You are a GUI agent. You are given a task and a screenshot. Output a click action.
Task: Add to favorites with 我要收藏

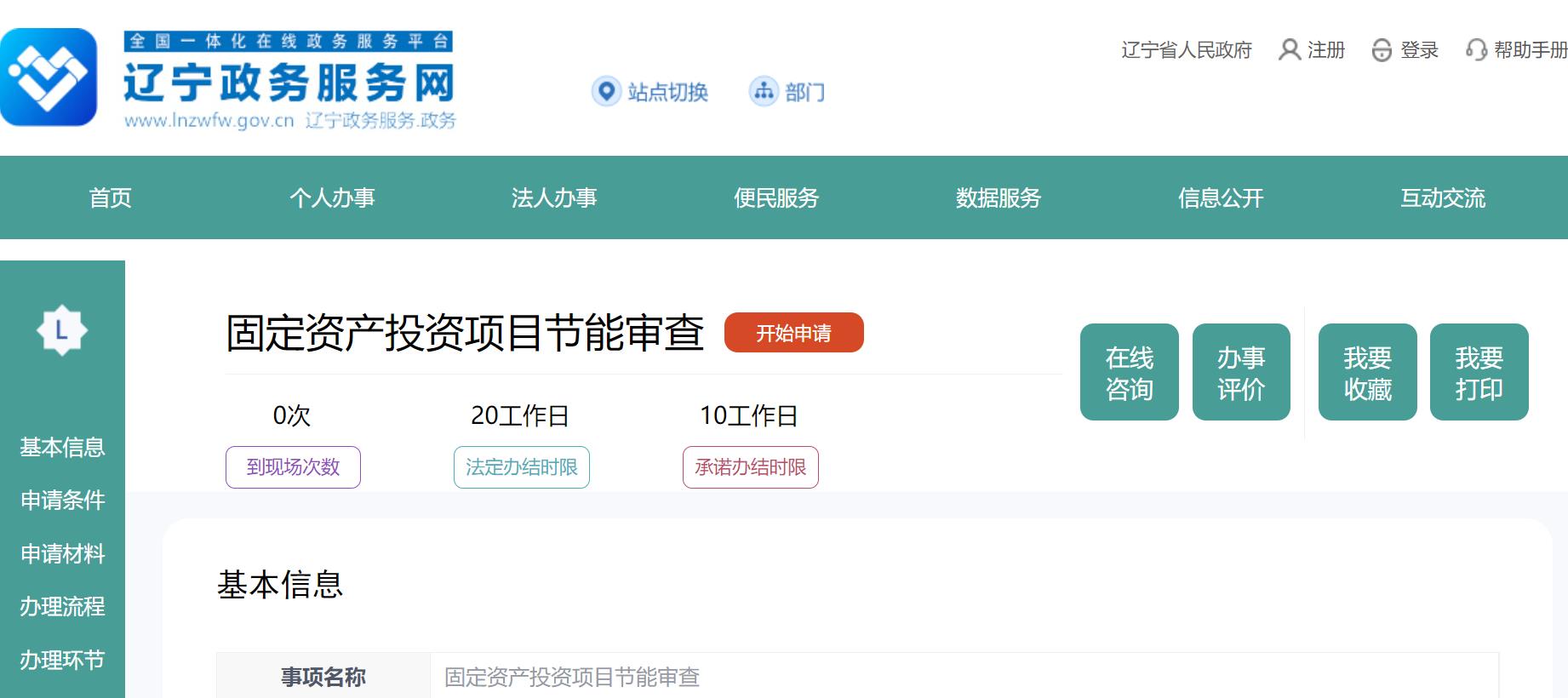[1367, 373]
